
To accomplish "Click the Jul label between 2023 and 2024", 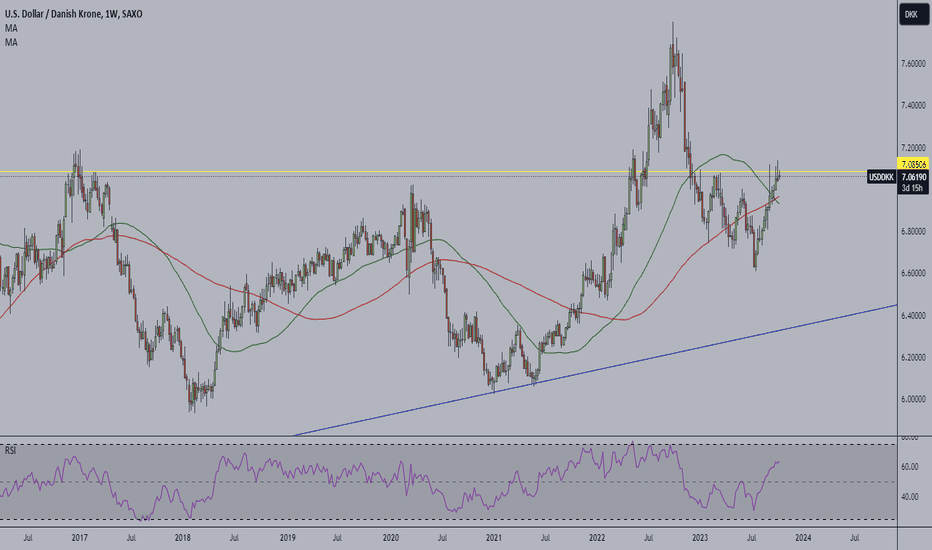I will pyautogui.click(x=751, y=538).
